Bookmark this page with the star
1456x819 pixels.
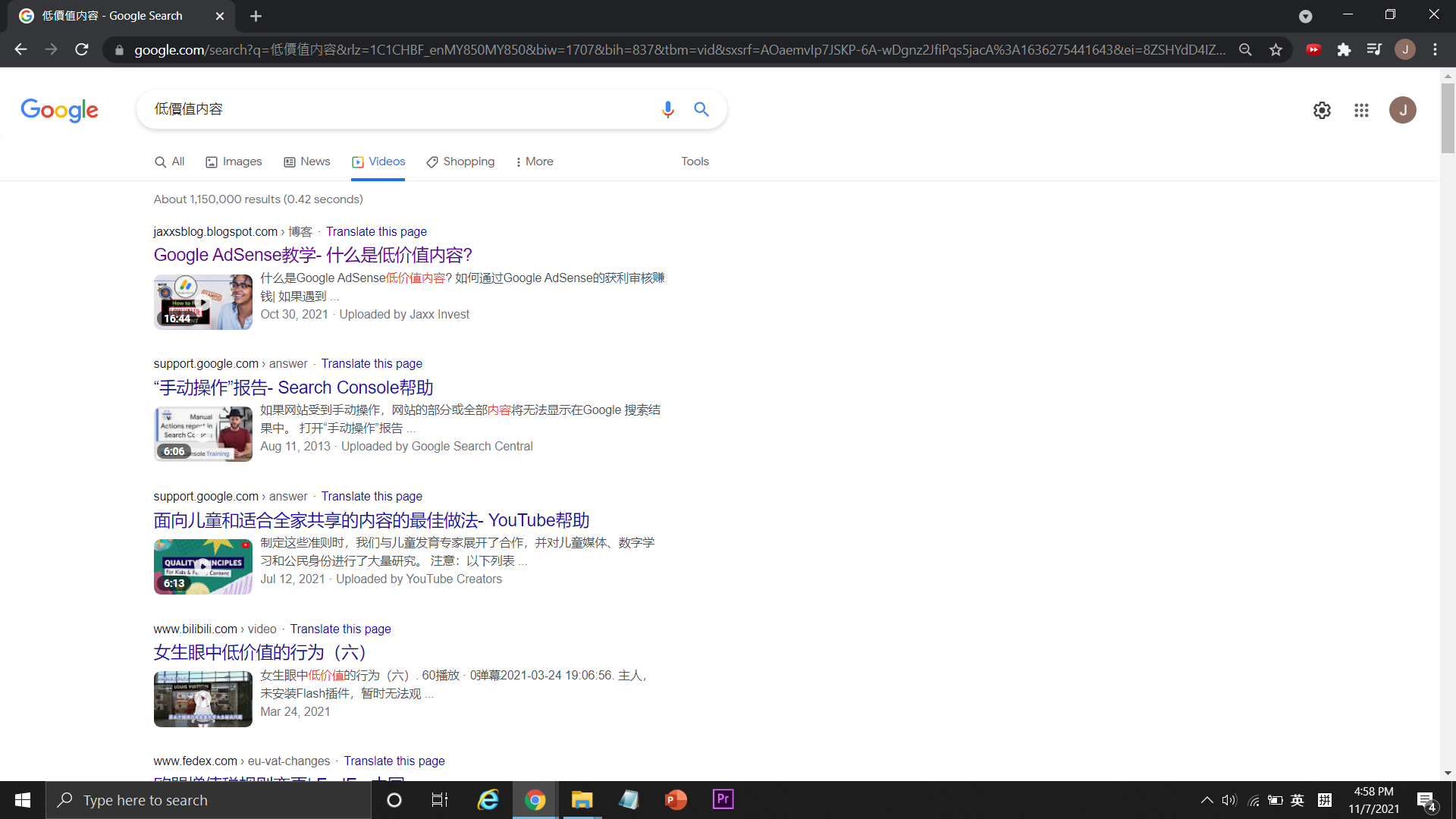(1276, 49)
